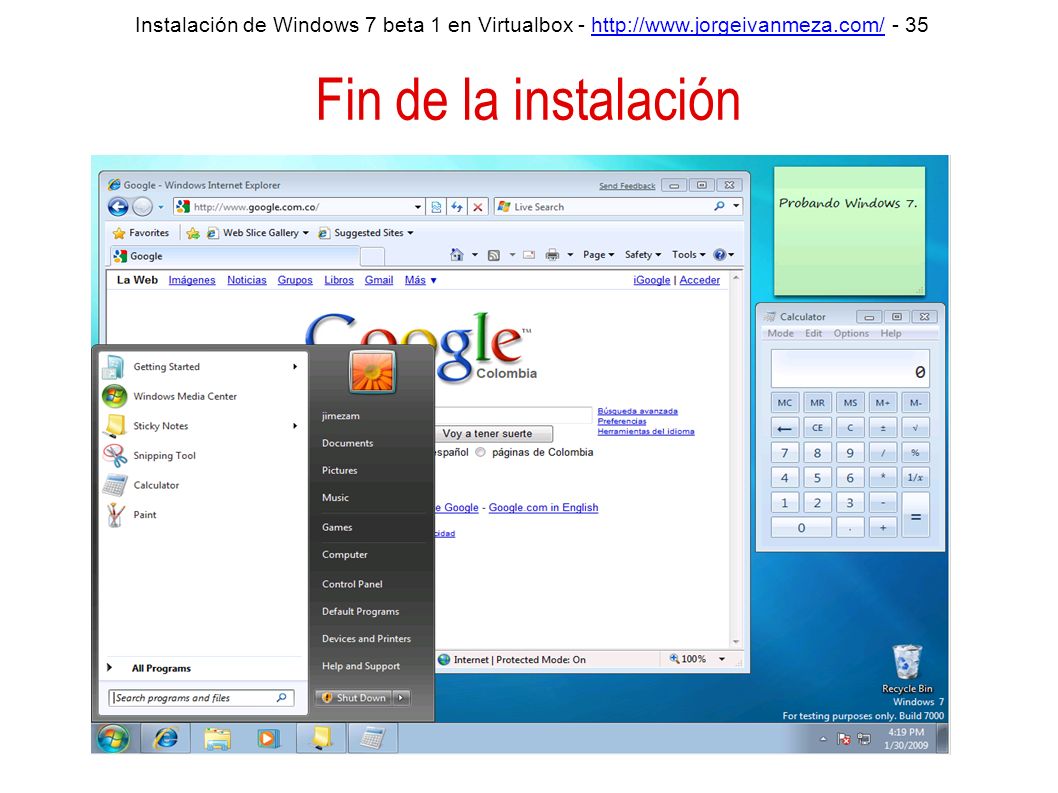The height and width of the screenshot is (793, 1058).
Task: Click 'Search programs and files' box
Action: click(x=201, y=698)
